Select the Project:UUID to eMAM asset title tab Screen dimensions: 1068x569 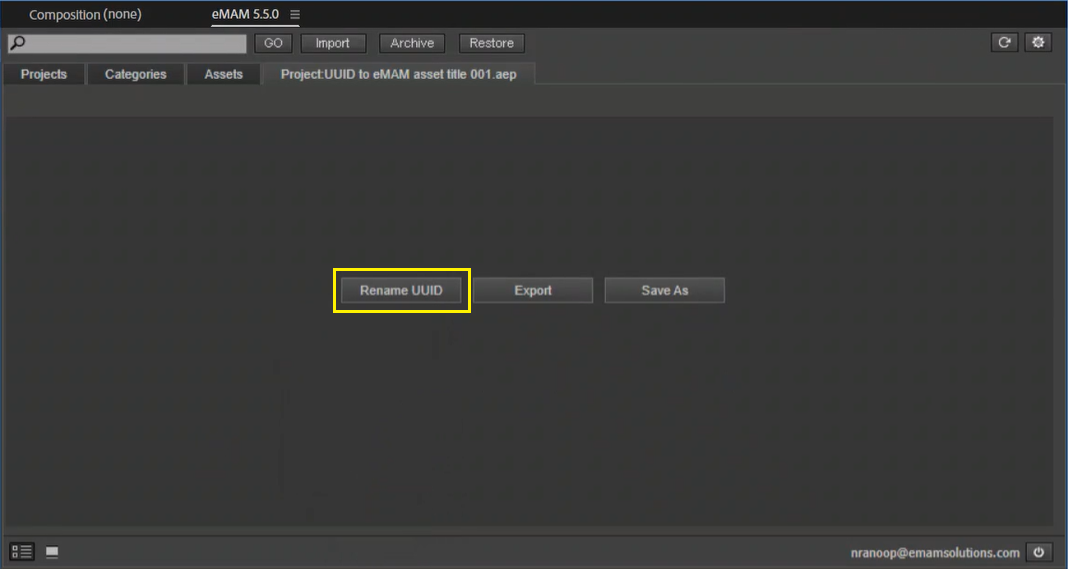398,74
